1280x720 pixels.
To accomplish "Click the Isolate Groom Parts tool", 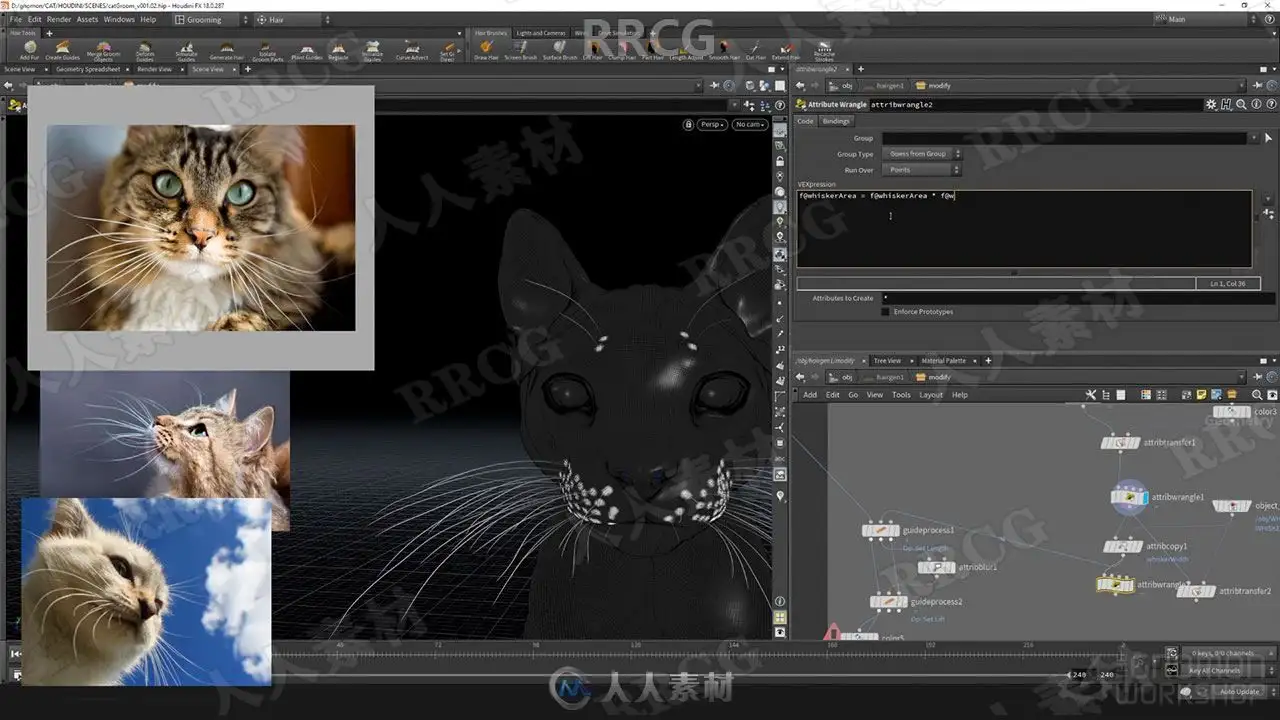I will (267, 52).
